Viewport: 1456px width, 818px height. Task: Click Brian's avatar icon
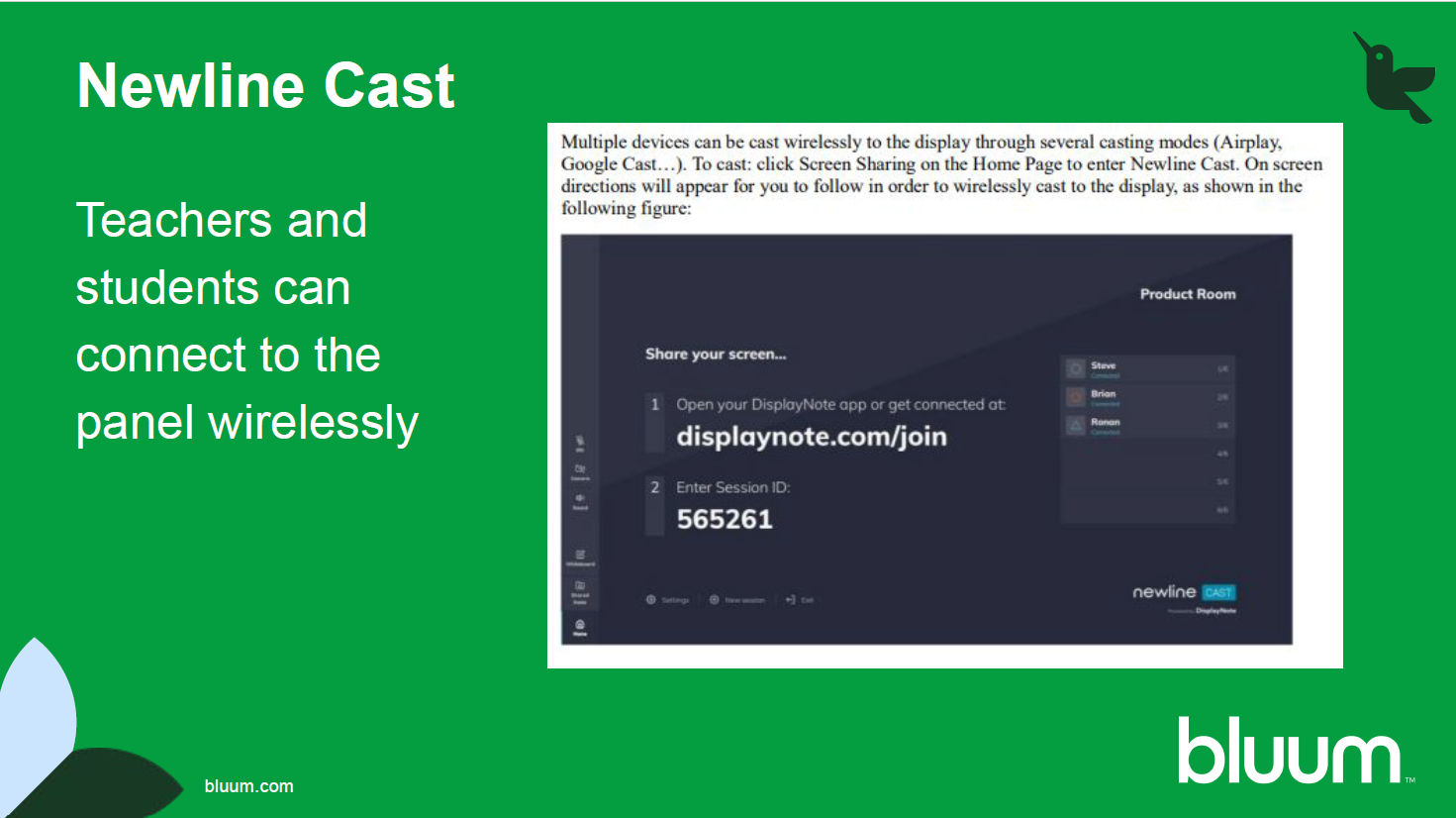(x=1076, y=397)
